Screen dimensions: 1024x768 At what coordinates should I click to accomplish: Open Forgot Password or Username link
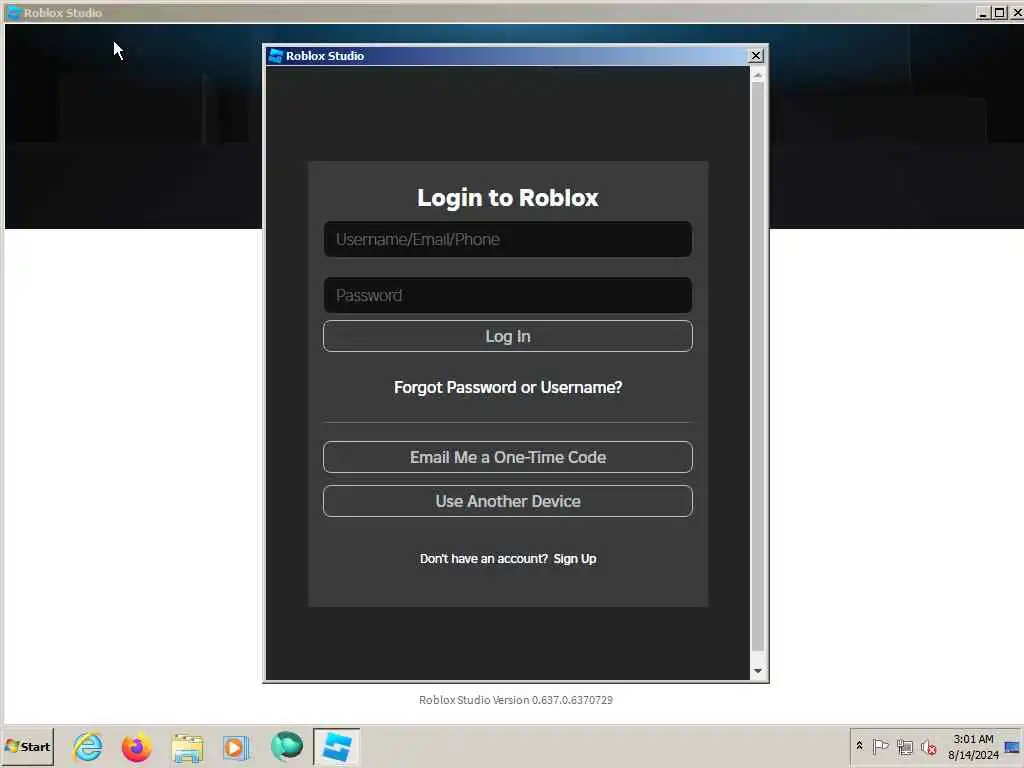tap(507, 387)
